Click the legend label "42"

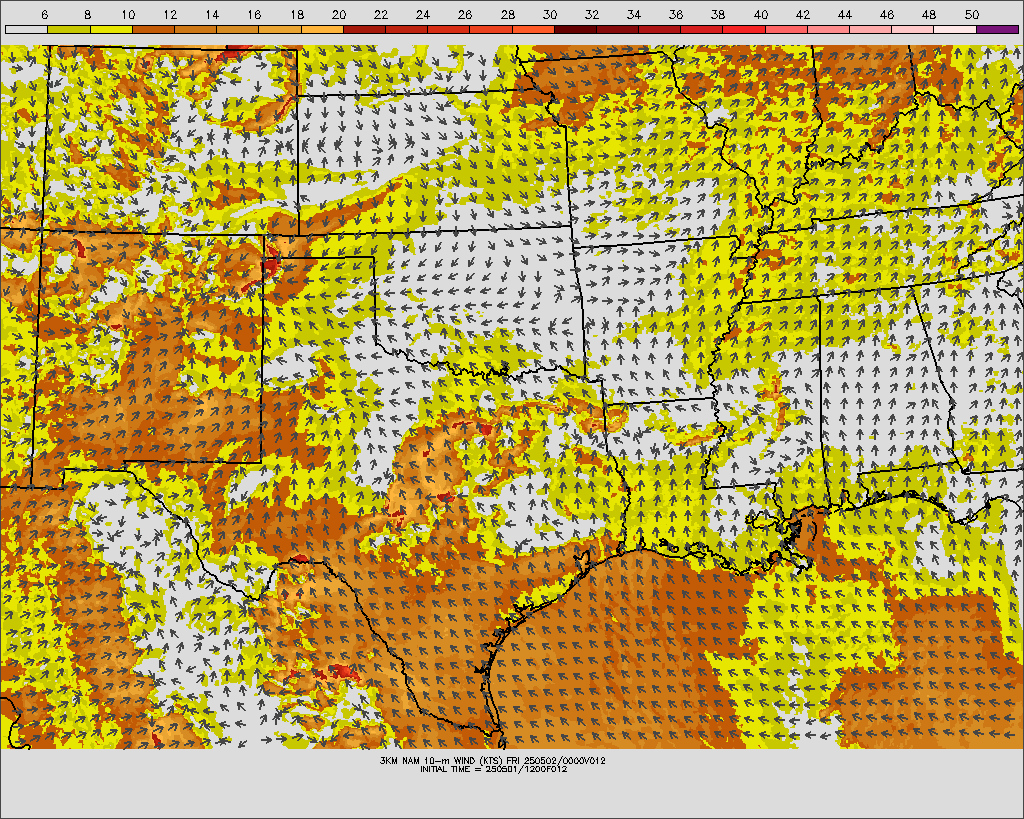coord(803,14)
